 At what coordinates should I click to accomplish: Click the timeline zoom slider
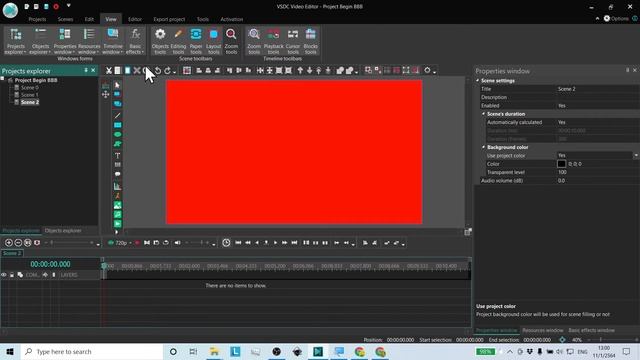71,243
